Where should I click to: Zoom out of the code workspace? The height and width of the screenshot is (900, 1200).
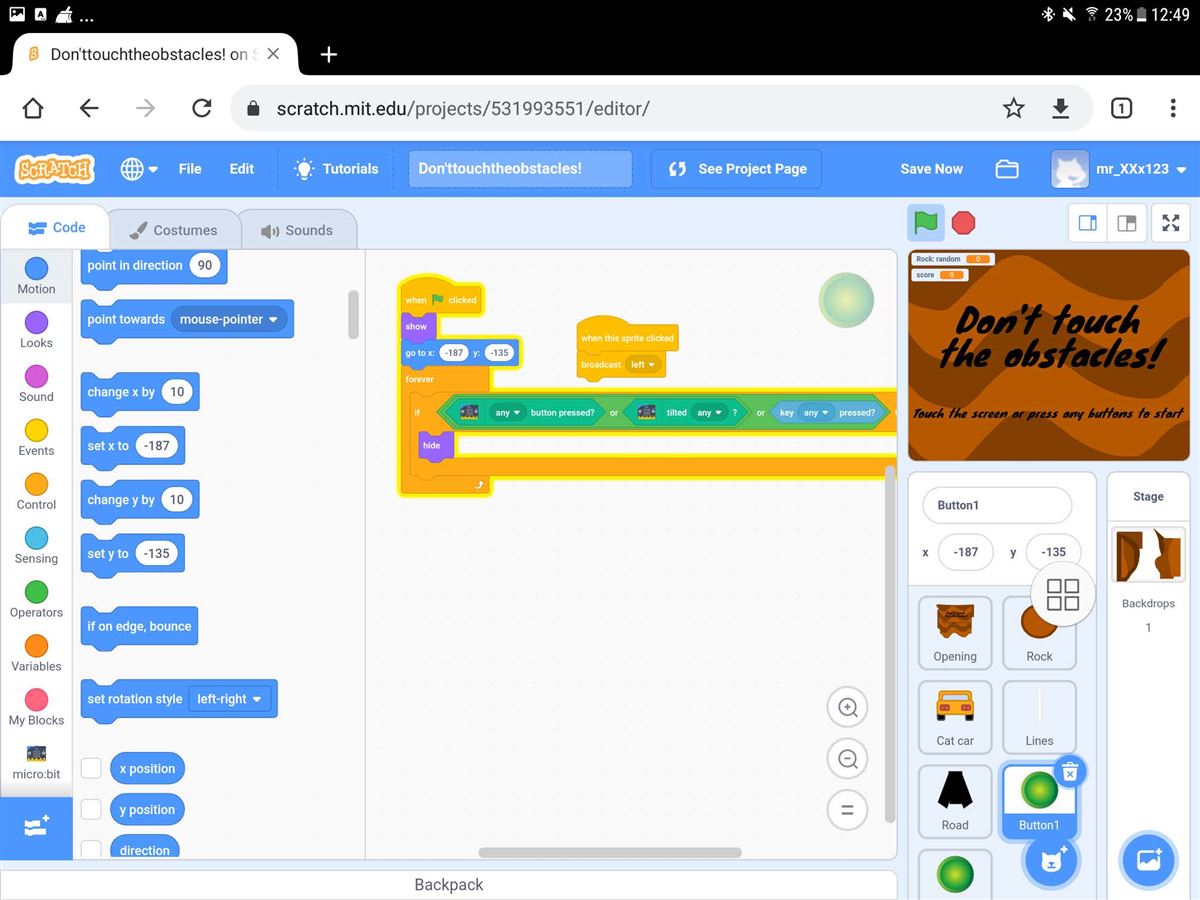tap(847, 759)
